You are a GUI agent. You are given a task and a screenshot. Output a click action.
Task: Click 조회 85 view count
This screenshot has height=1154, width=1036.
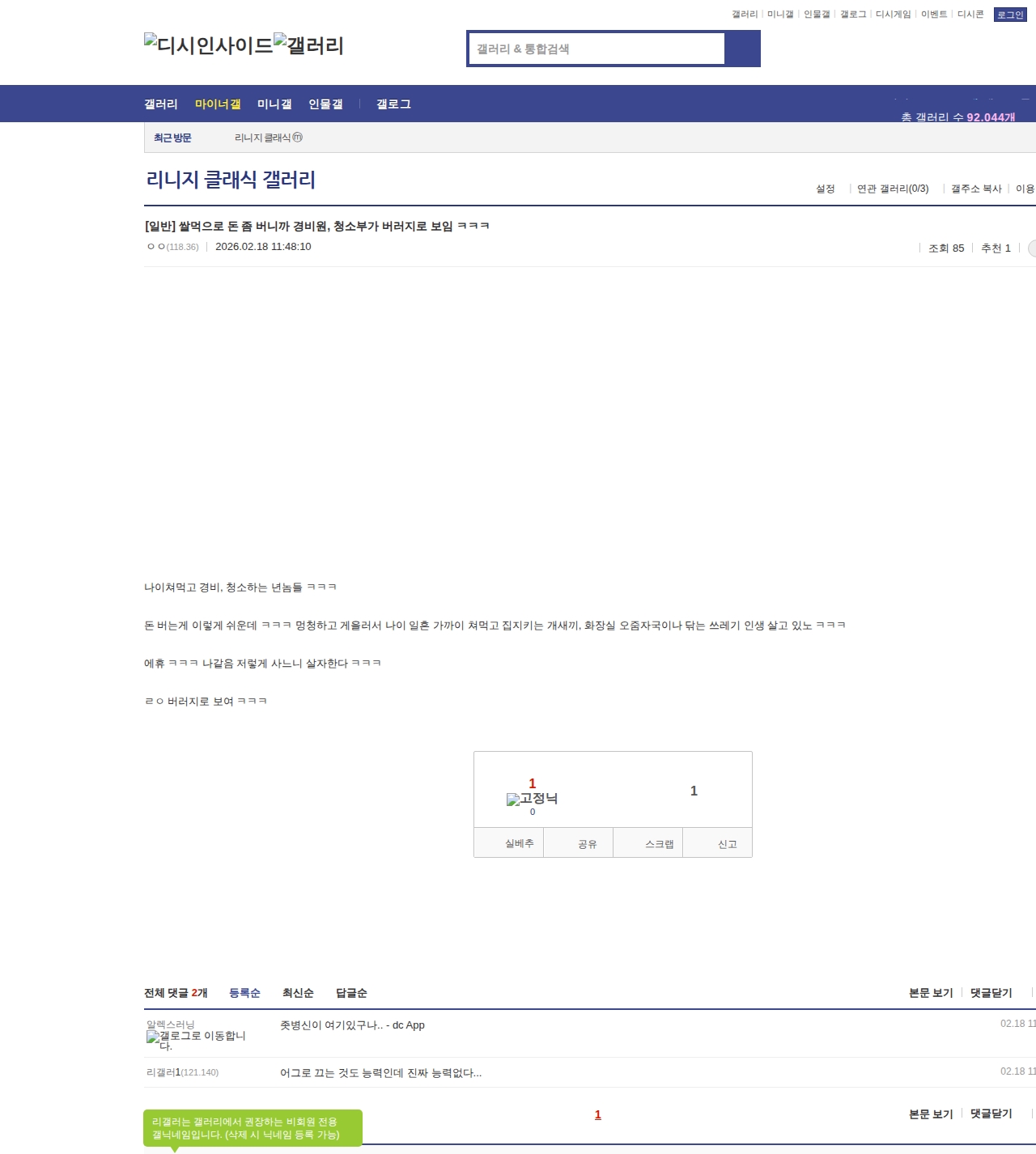pos(946,248)
